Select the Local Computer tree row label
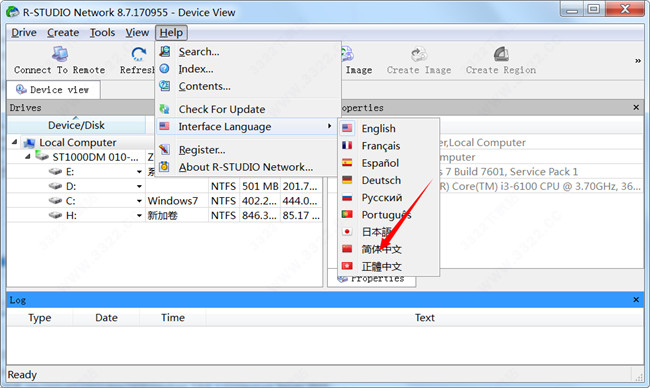 click(x=78, y=143)
